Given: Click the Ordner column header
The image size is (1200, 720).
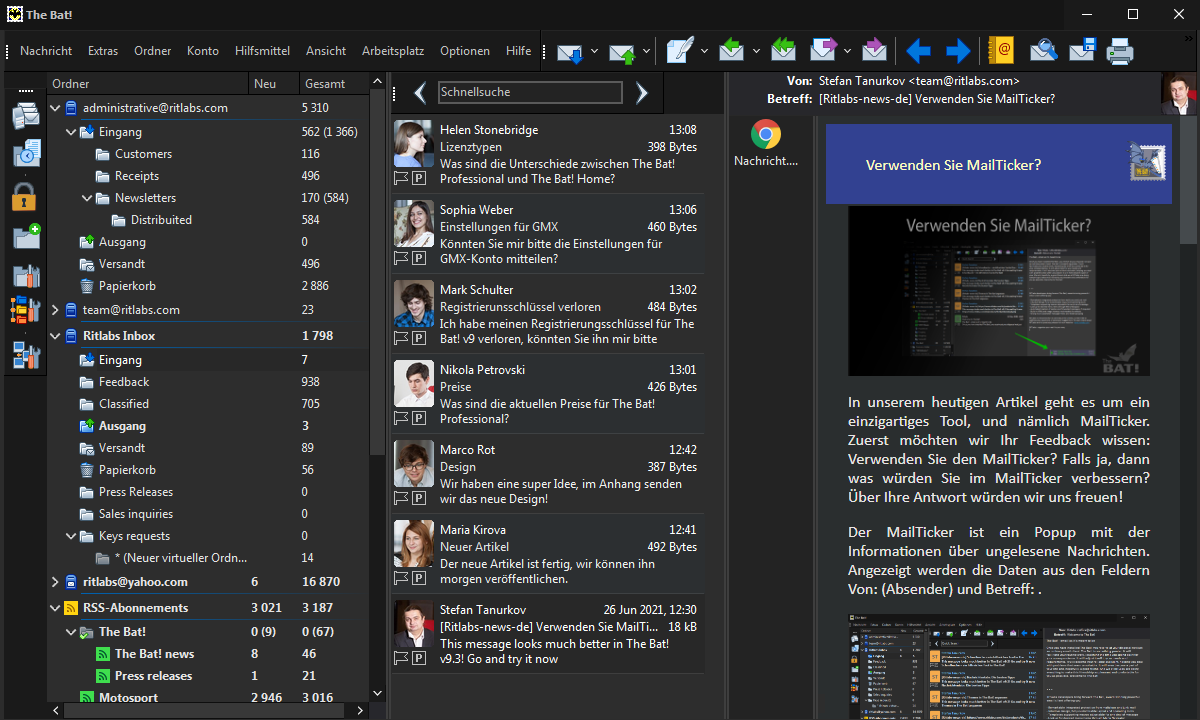Looking at the screenshot, I should [x=148, y=84].
